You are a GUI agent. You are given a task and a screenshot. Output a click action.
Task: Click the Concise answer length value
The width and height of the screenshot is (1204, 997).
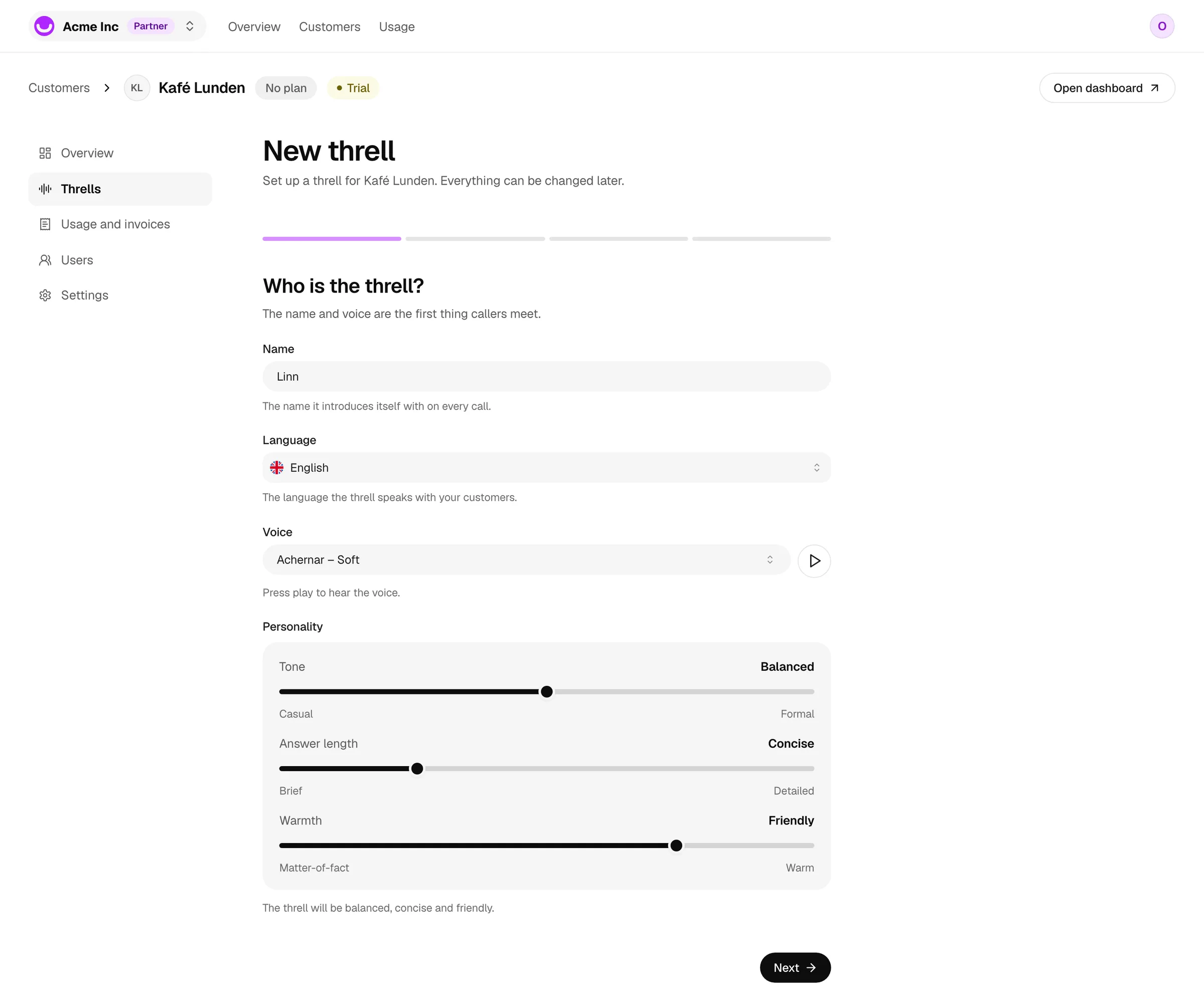tap(791, 743)
